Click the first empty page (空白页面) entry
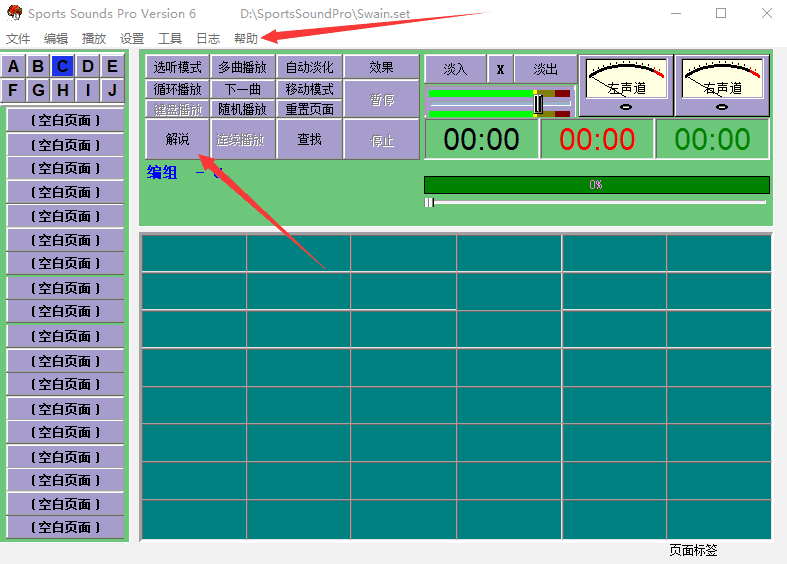 pyautogui.click(x=66, y=120)
